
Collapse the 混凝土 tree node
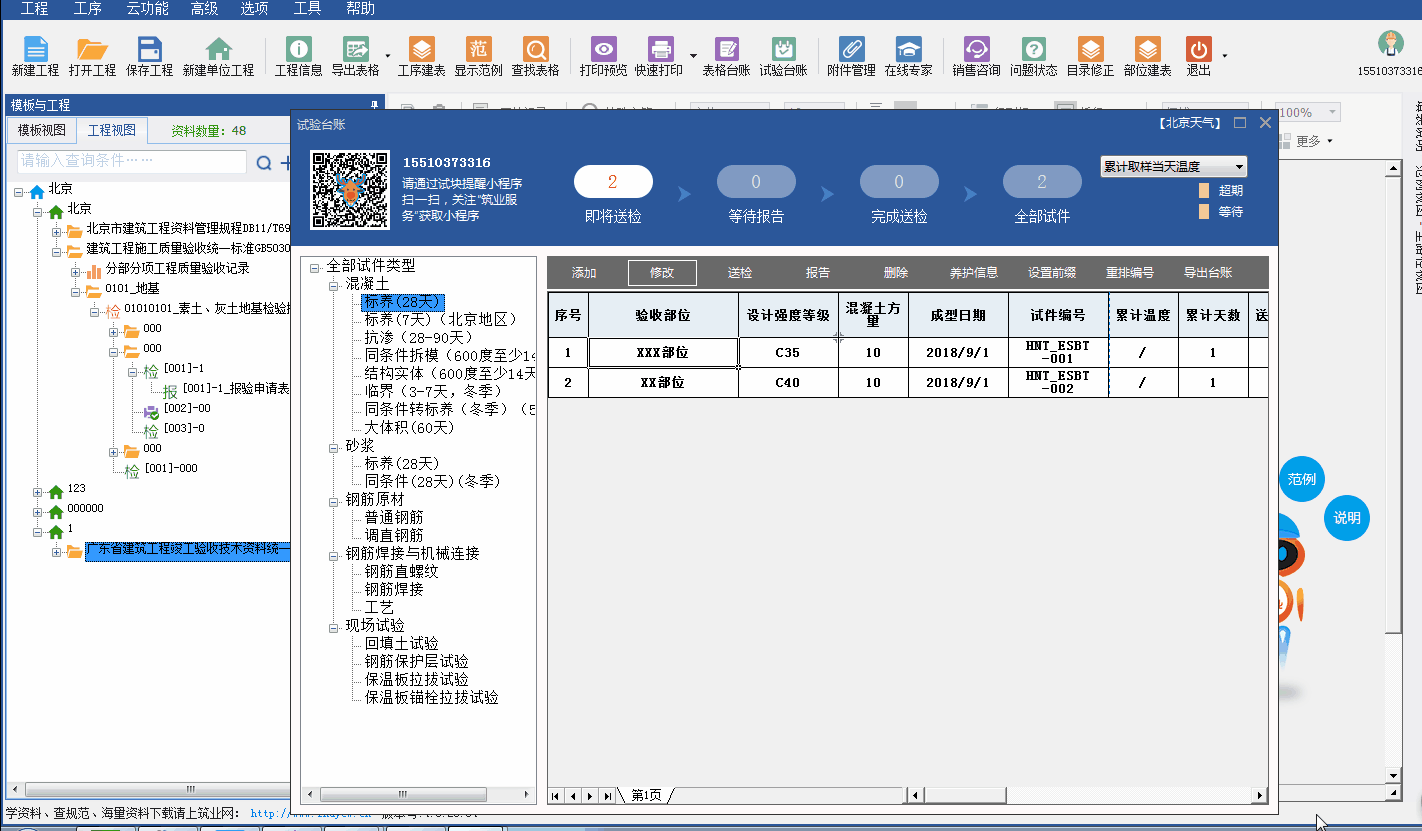point(335,285)
